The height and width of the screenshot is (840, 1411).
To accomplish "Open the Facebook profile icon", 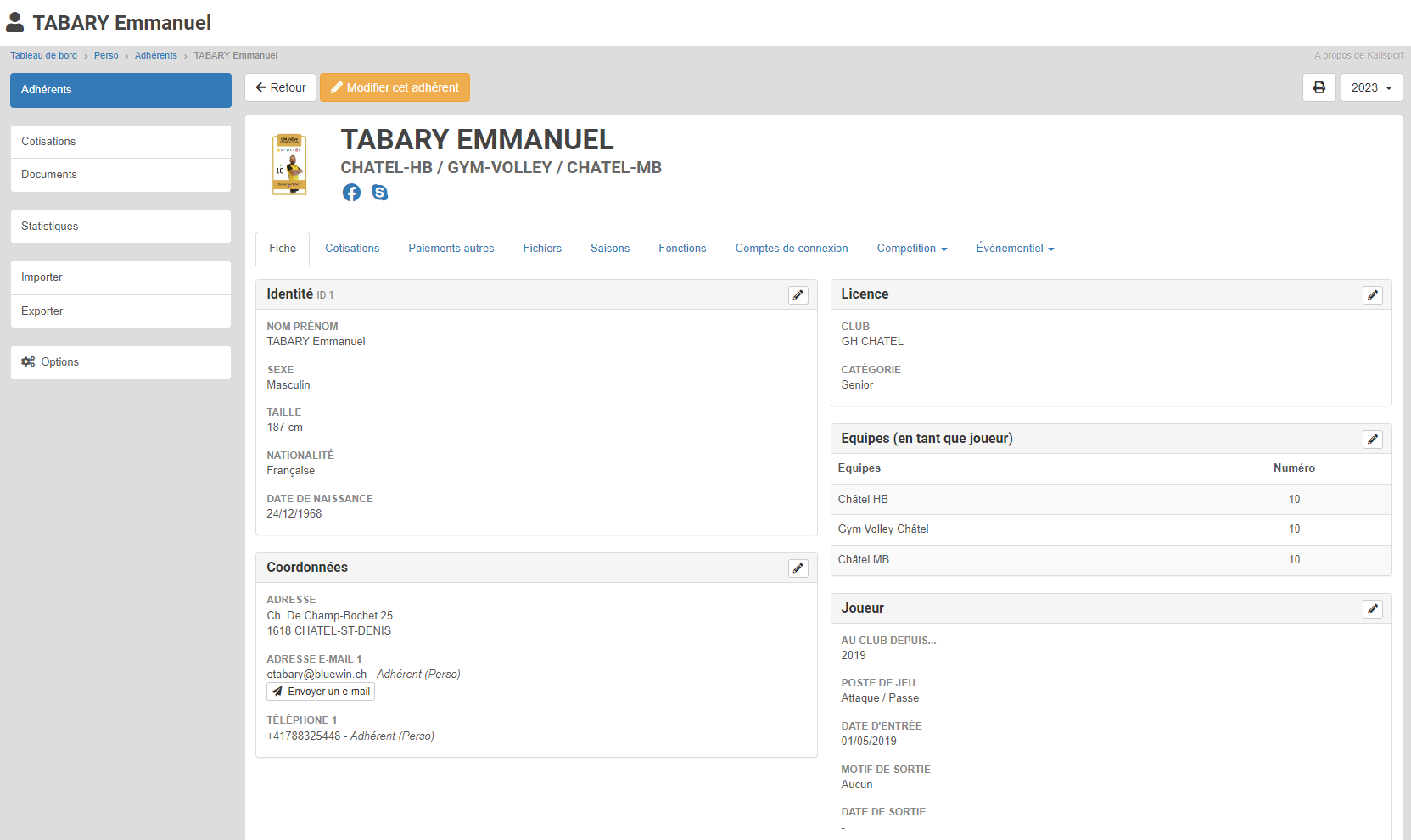I will (351, 193).
